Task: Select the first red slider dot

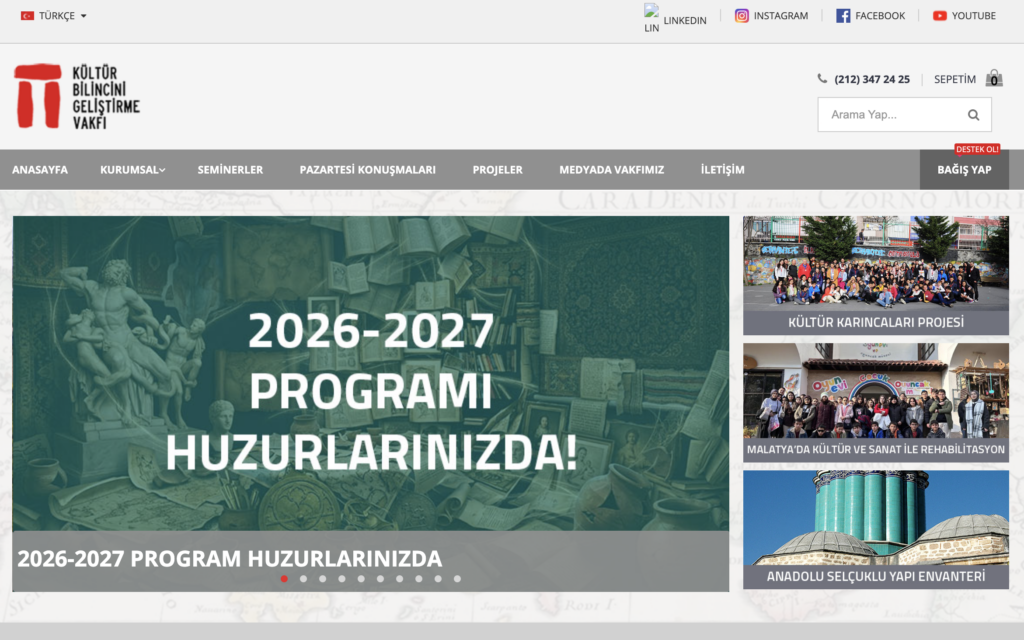Action: pos(284,579)
